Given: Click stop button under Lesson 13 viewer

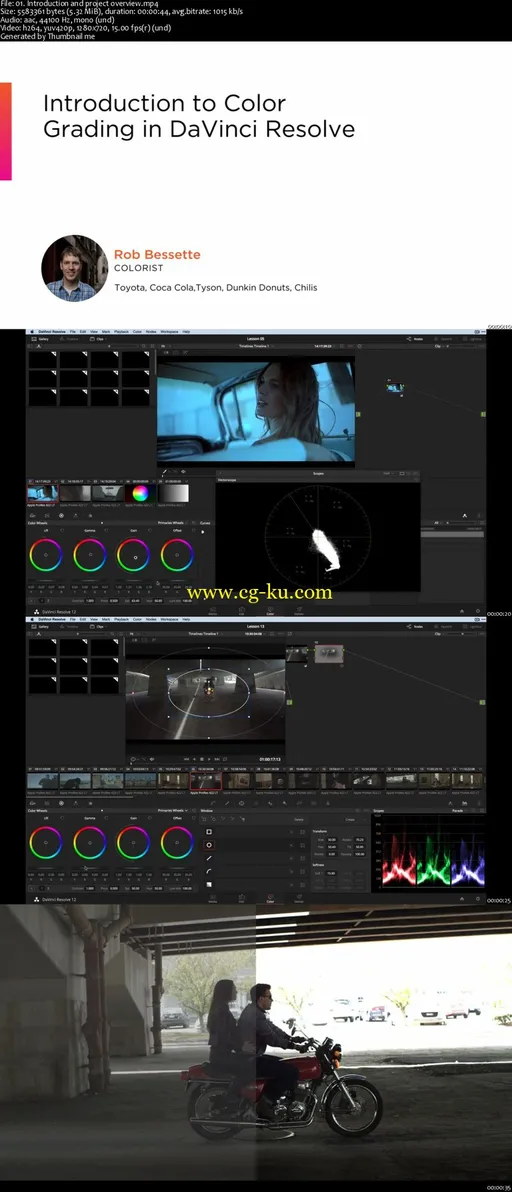Looking at the screenshot, I should pos(202,759).
